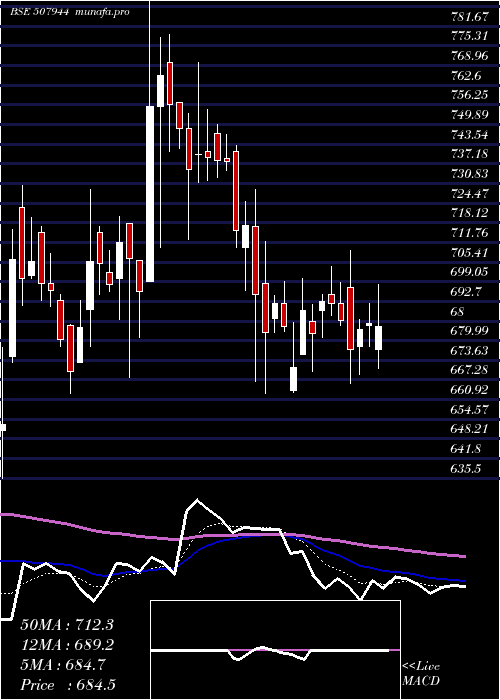This screenshot has width=500, height=700.
Task: Select the 781.67 price axis label
Action: pyautogui.click(x=469, y=17)
